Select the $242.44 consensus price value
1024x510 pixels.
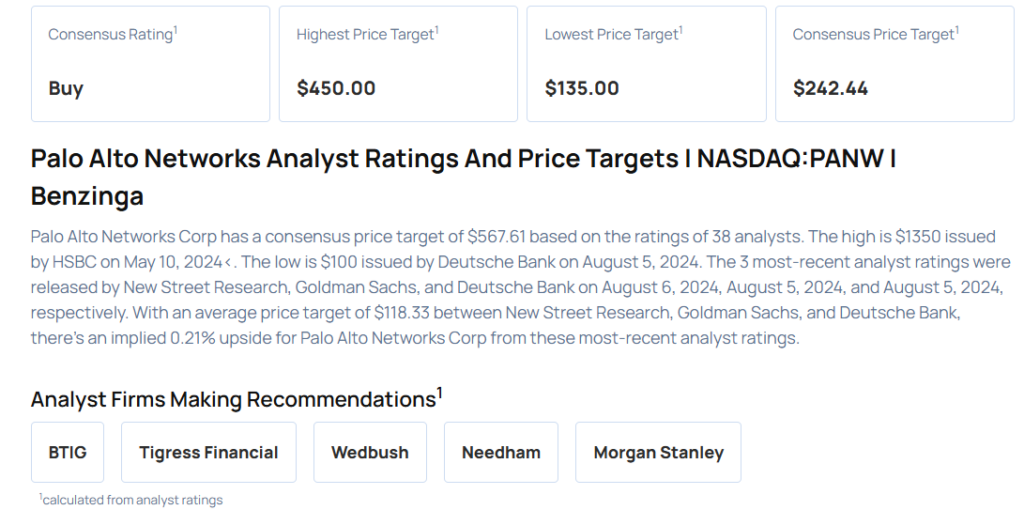[x=830, y=88]
